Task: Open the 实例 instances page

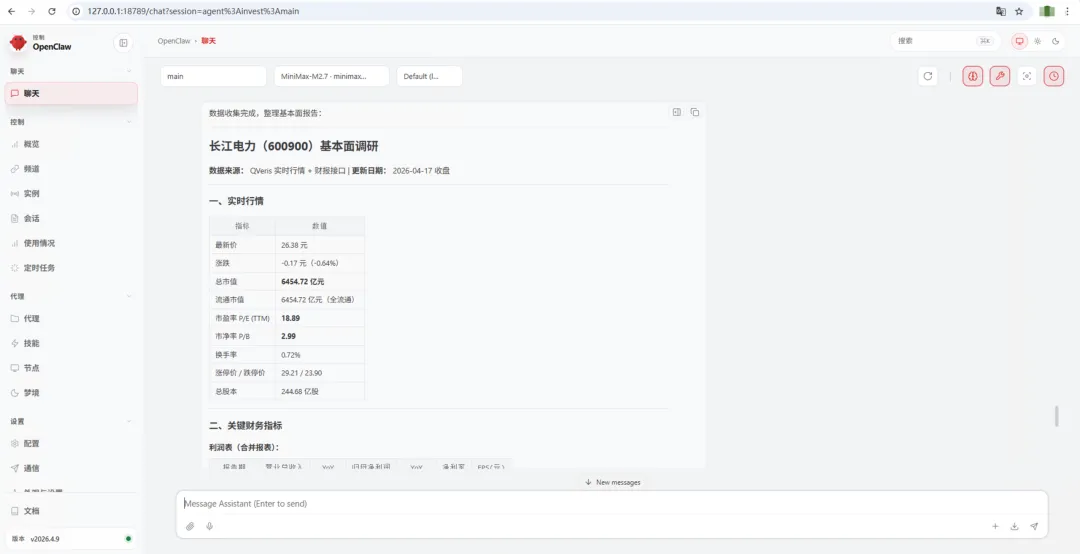Action: (71, 194)
